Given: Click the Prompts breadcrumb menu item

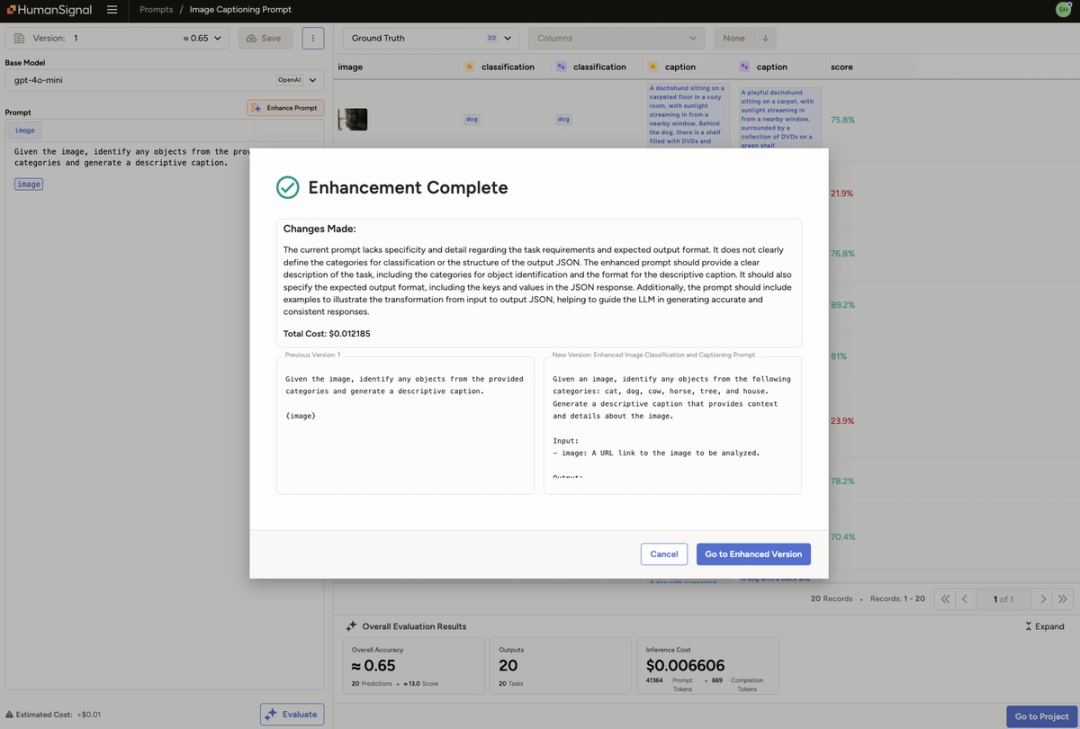Looking at the screenshot, I should (156, 10).
